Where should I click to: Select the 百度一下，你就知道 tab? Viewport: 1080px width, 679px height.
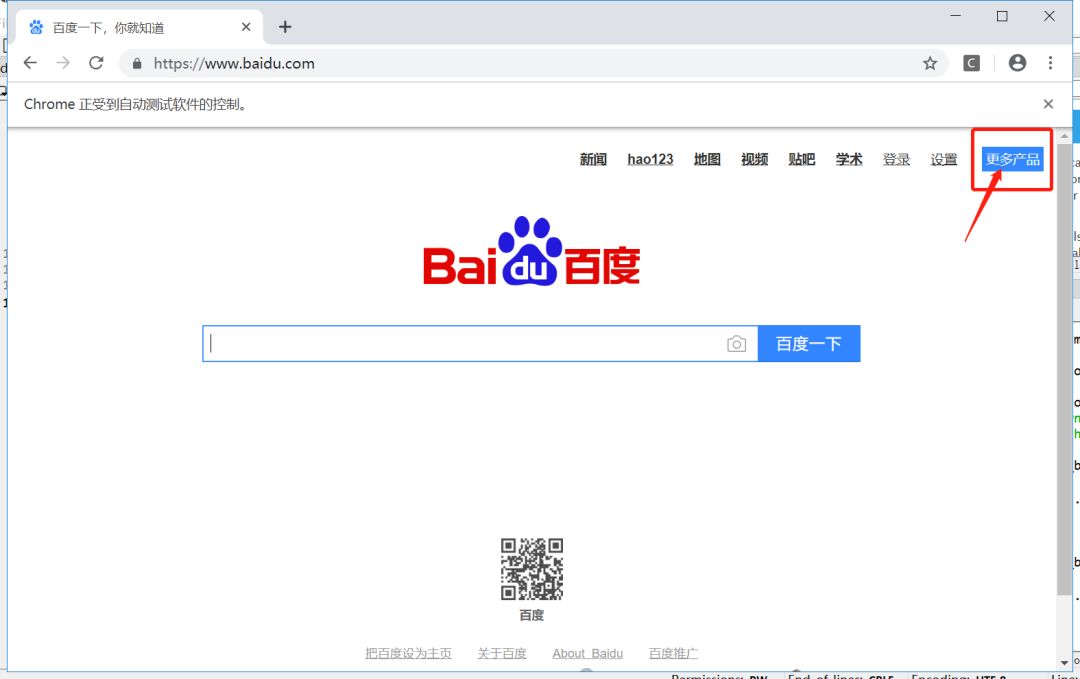click(139, 28)
